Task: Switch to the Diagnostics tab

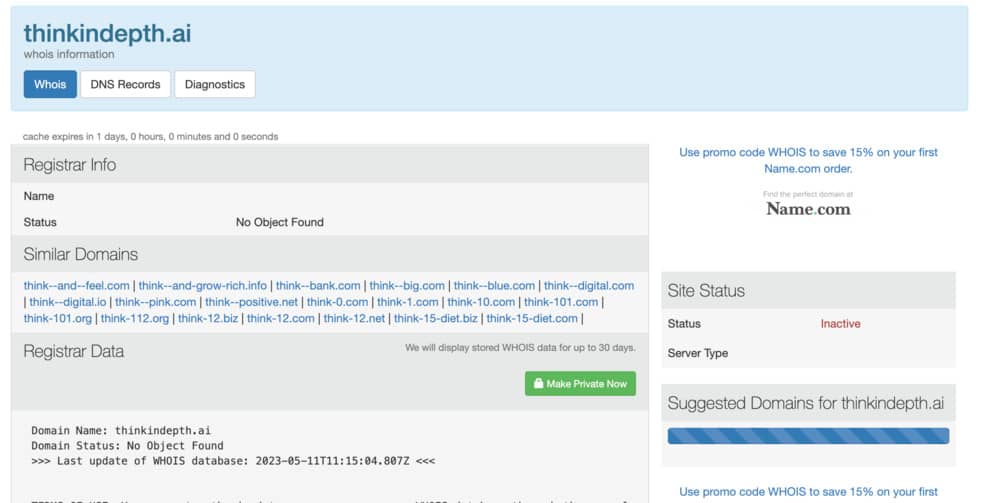Action: [x=214, y=84]
